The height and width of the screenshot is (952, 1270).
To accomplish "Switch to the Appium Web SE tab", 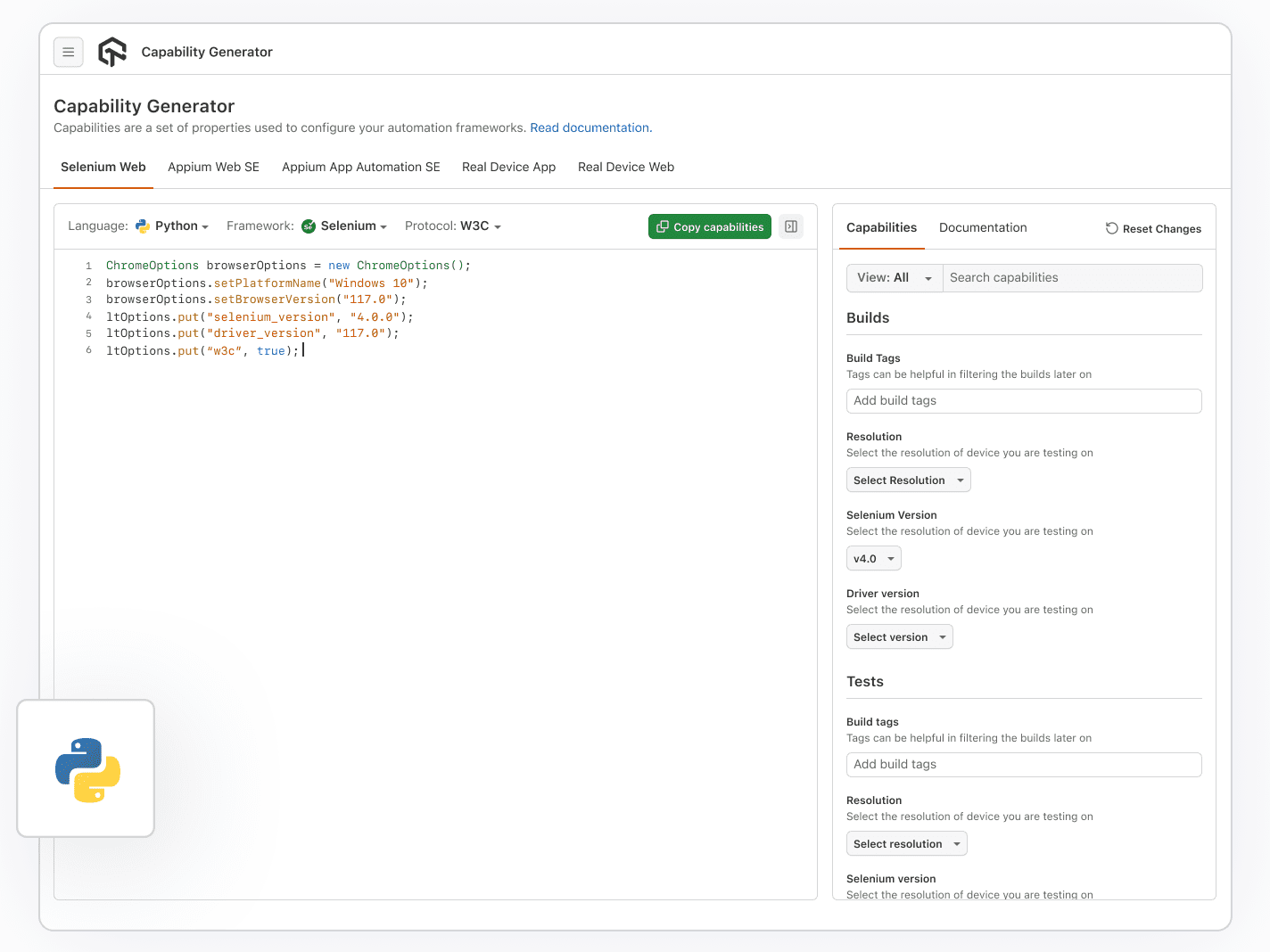I will (214, 168).
